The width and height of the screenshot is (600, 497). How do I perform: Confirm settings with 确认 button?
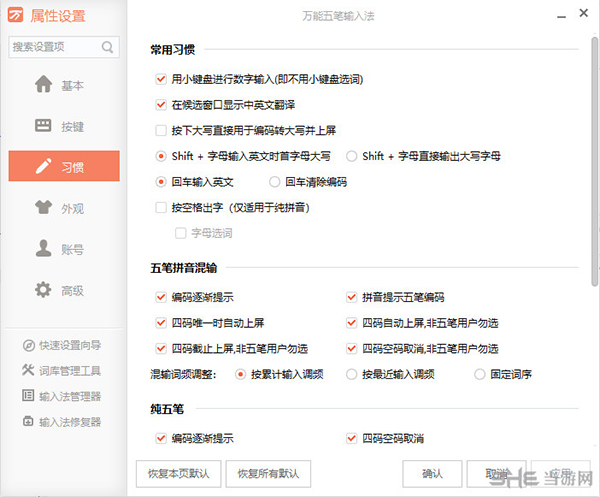(432, 474)
